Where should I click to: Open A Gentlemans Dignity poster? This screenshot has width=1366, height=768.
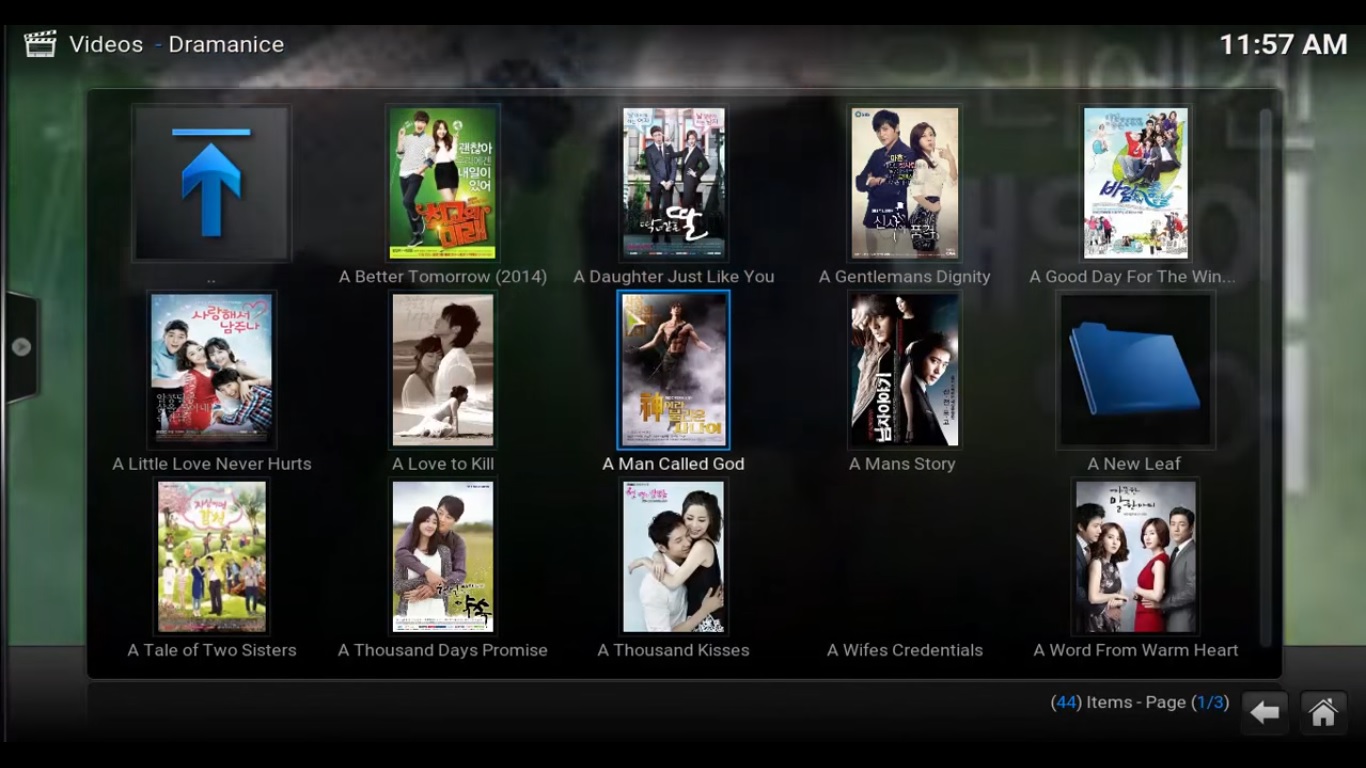pyautogui.click(x=905, y=184)
